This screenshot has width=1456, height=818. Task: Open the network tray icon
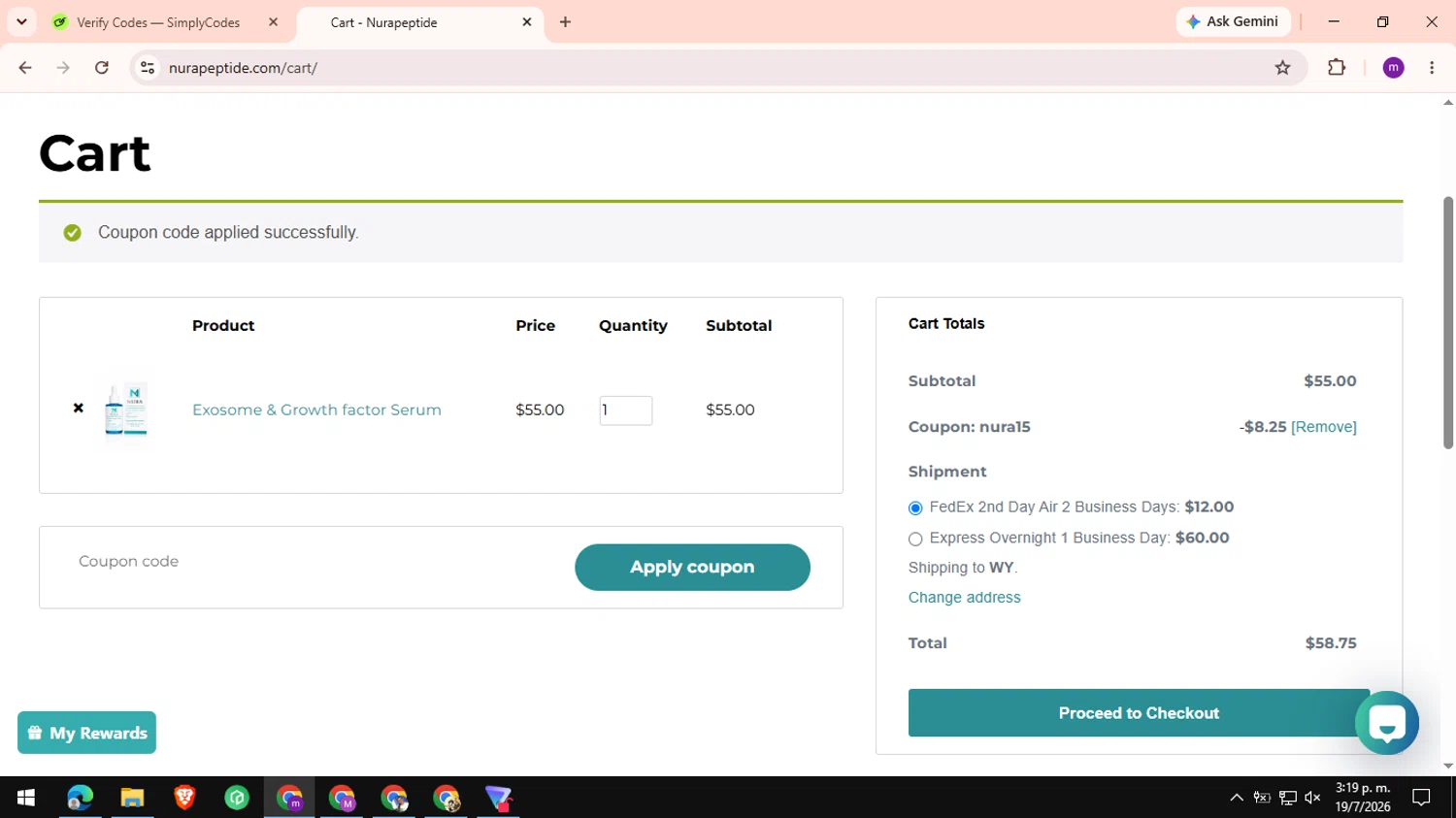pos(1288,798)
